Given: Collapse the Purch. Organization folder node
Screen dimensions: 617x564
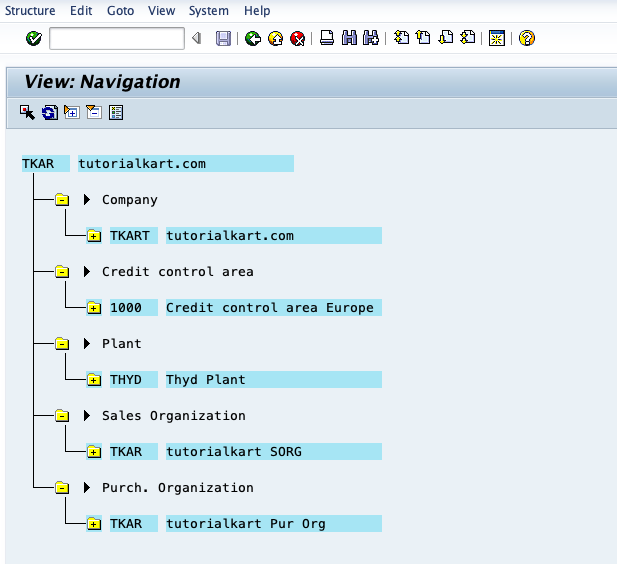Looking at the screenshot, I should pos(62,488).
